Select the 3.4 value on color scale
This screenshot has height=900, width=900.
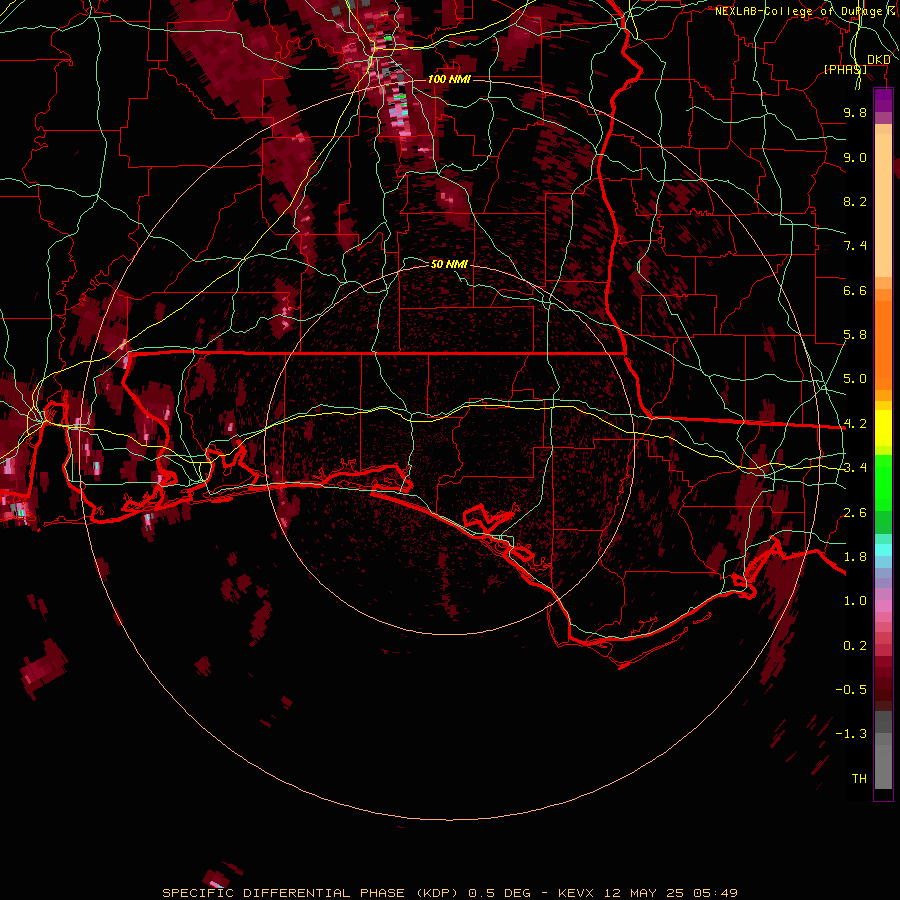coord(855,468)
